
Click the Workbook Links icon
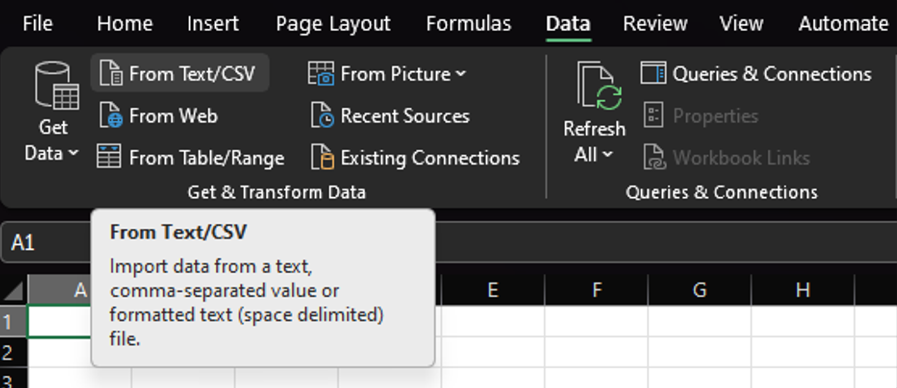(x=654, y=157)
